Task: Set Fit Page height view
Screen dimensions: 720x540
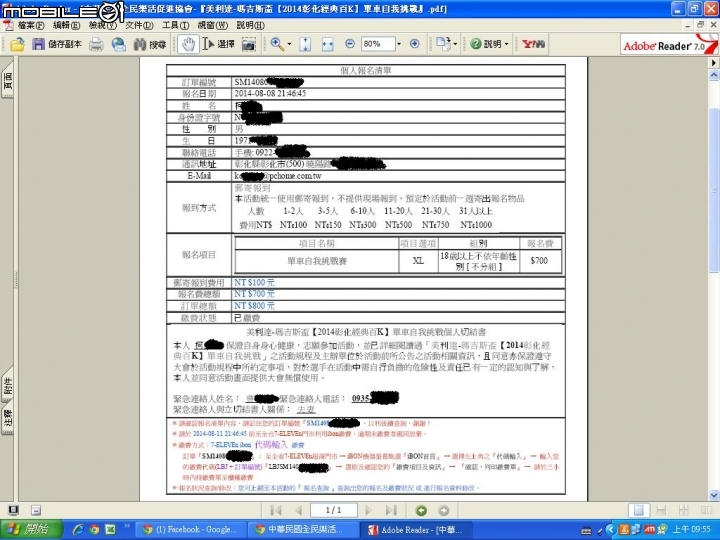Action: click(305, 44)
